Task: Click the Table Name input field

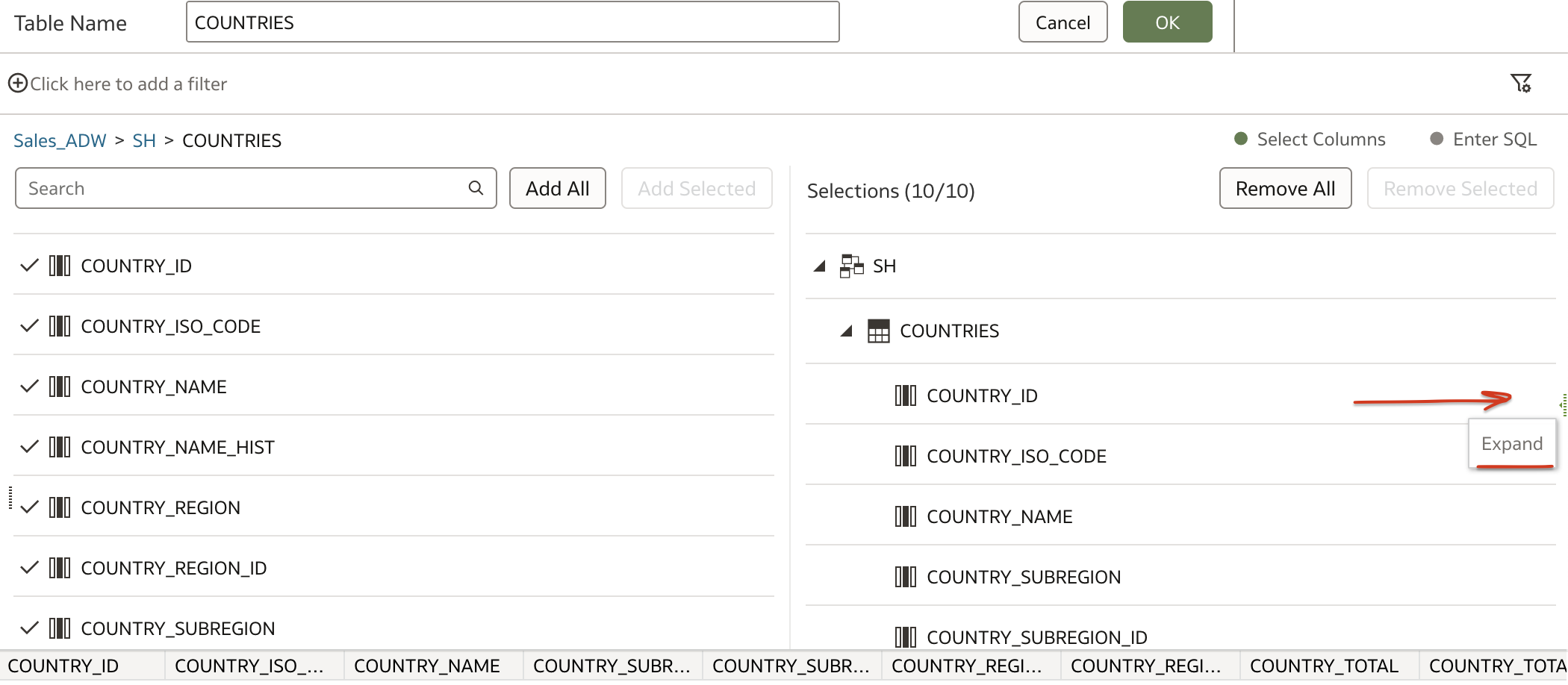Action: click(512, 22)
